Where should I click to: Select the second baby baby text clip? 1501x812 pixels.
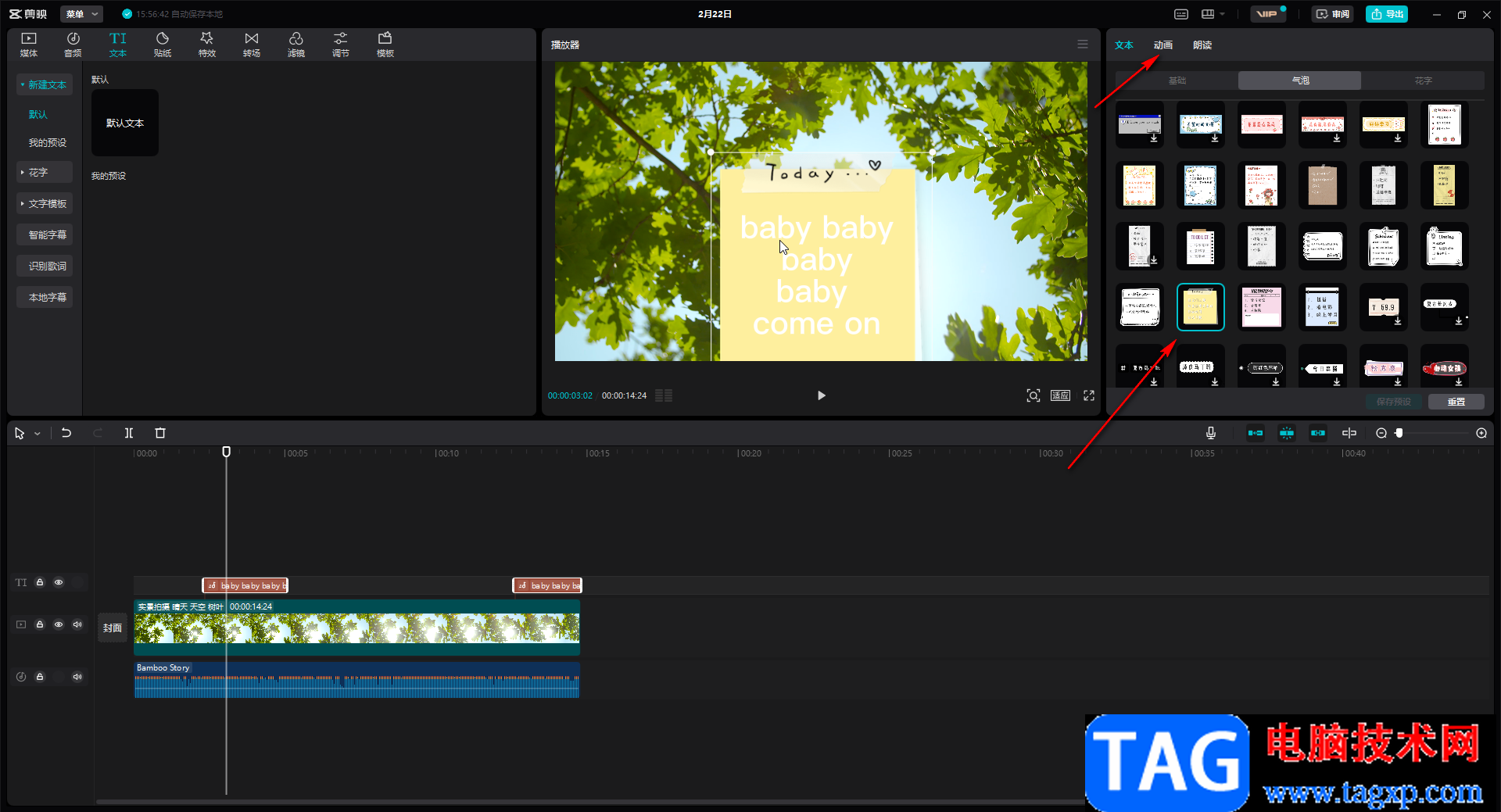click(x=547, y=585)
